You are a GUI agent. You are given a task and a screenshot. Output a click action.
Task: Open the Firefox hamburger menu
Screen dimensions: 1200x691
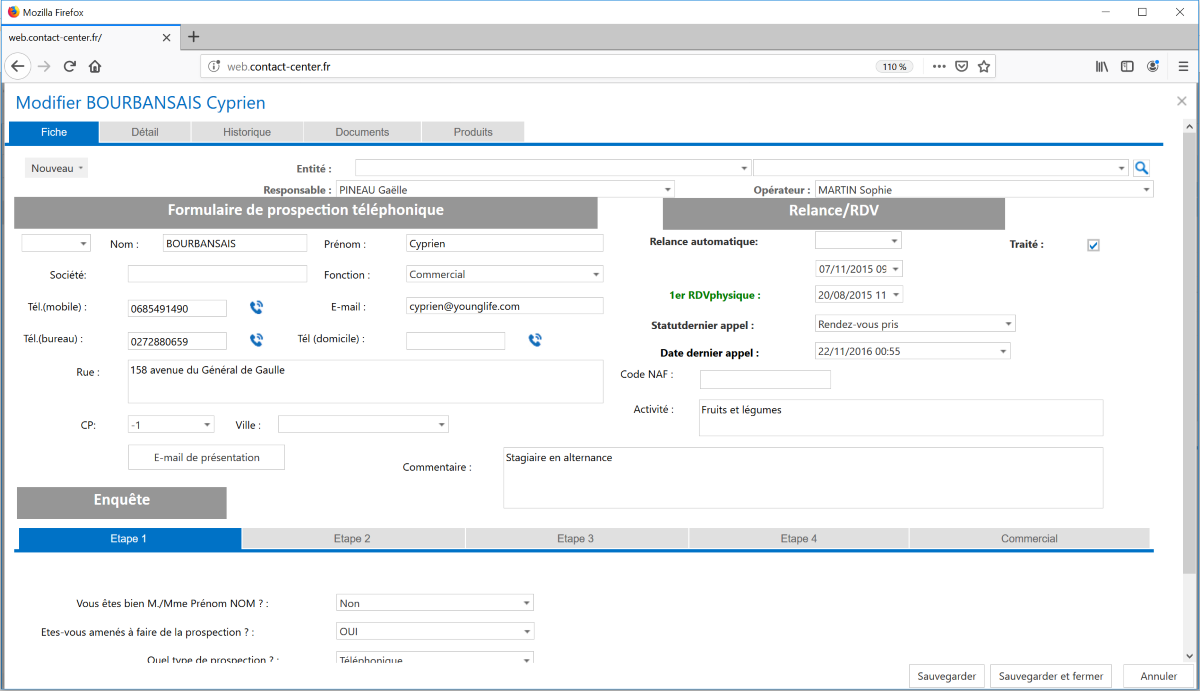click(x=1183, y=66)
